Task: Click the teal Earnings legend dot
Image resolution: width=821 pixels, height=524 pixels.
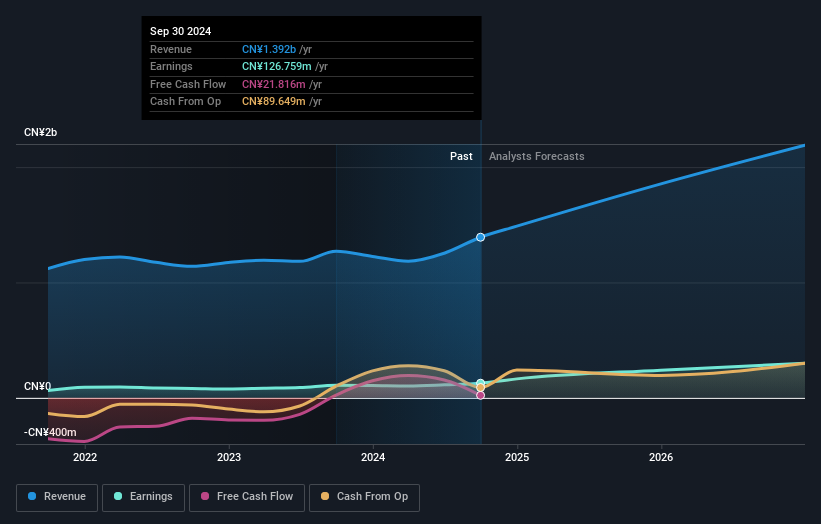Action: click(x=118, y=496)
